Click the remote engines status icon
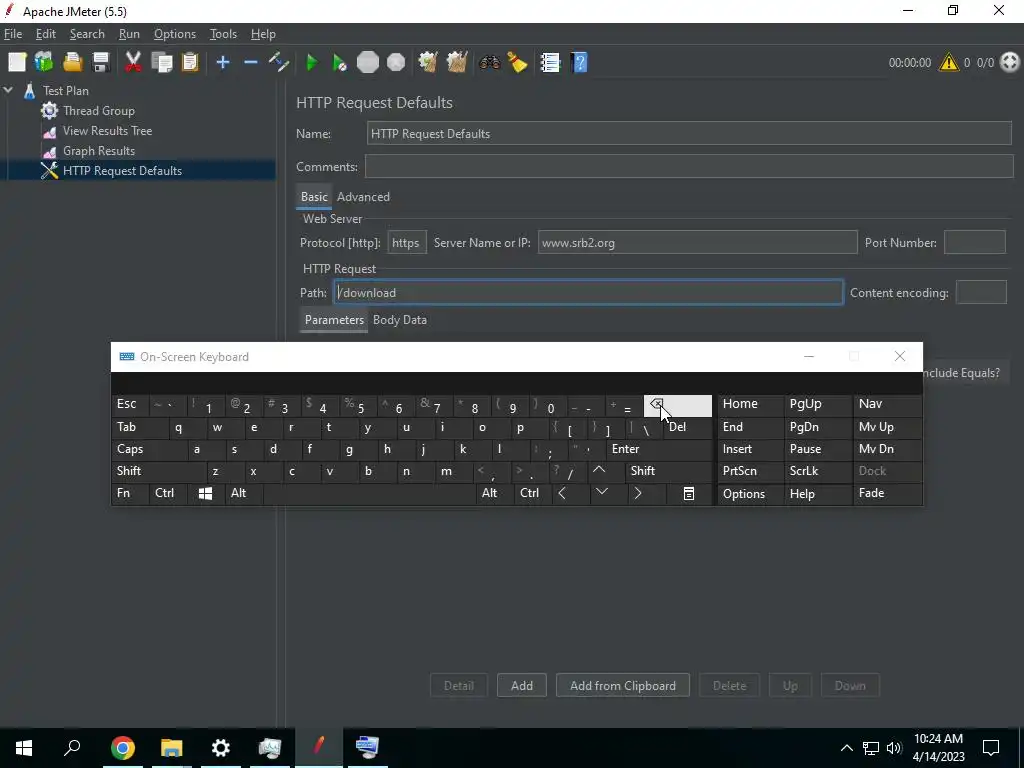The width and height of the screenshot is (1024, 768). click(1010, 63)
